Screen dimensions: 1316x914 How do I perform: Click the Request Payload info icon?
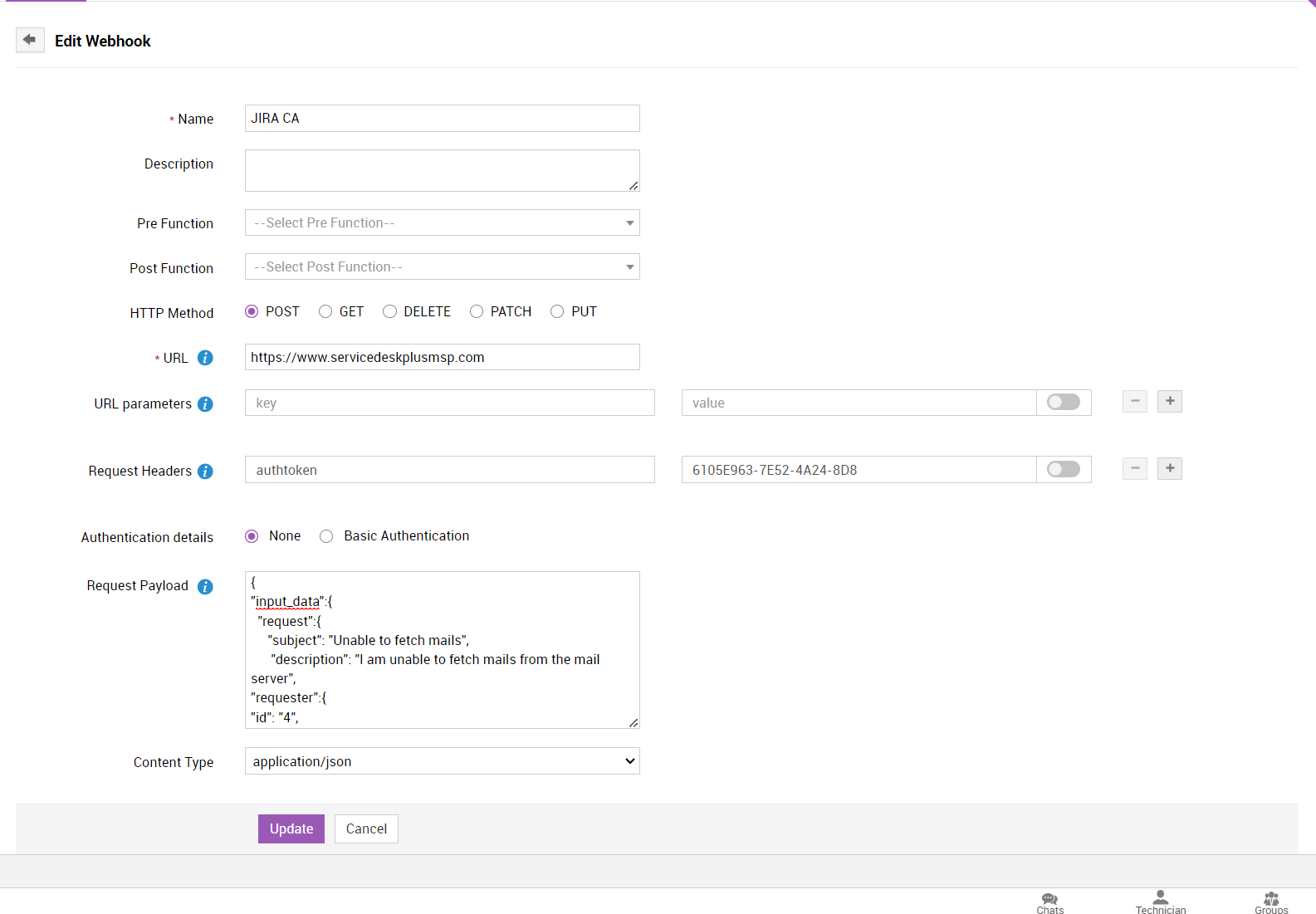[x=205, y=587]
